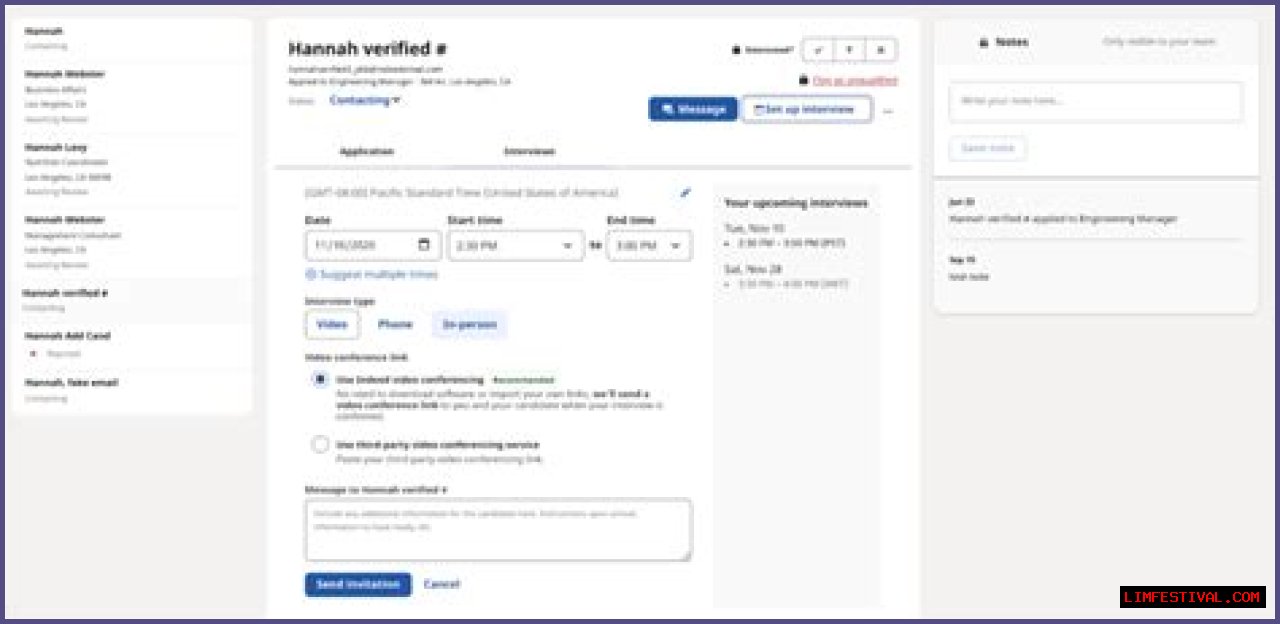Mark candidate as interested with checkmark
Image resolution: width=1280 pixels, height=624 pixels.
pos(819,50)
